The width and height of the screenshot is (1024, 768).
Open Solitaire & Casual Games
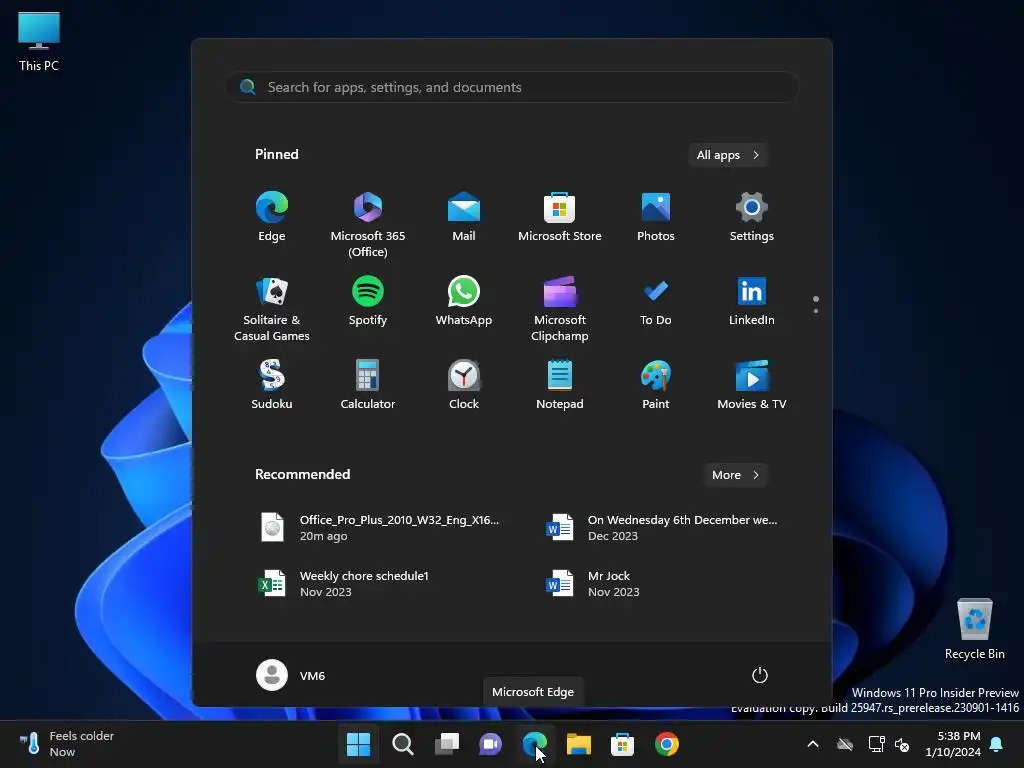tap(272, 308)
